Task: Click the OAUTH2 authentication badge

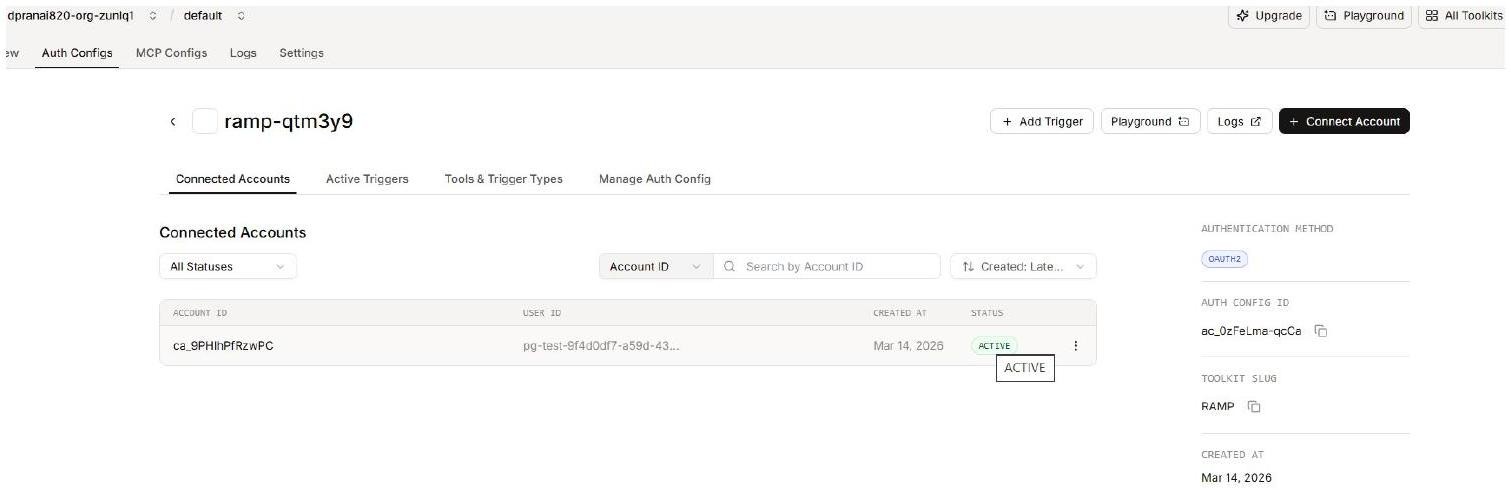Action: coord(1224,259)
